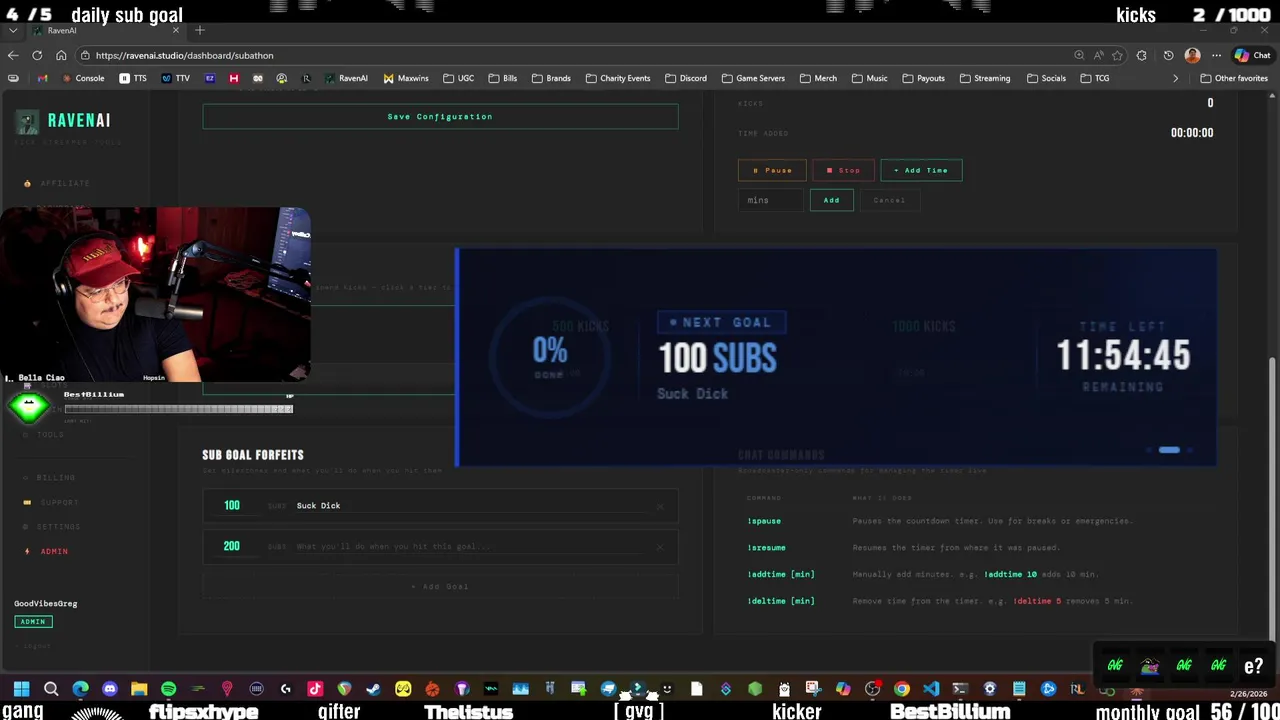This screenshot has width=1280, height=720.
Task: Open the TTV bookmark
Action: (x=175, y=78)
